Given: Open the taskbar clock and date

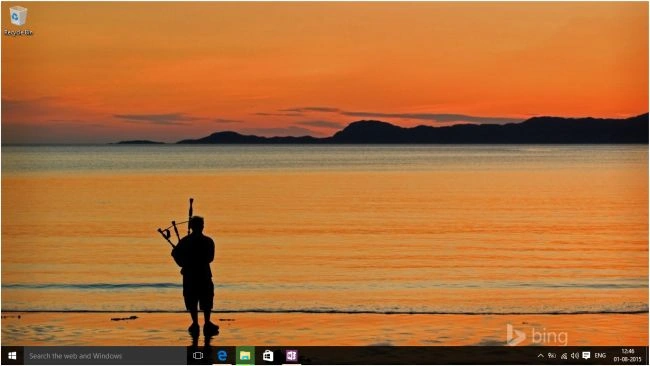Looking at the screenshot, I should coord(628,356).
